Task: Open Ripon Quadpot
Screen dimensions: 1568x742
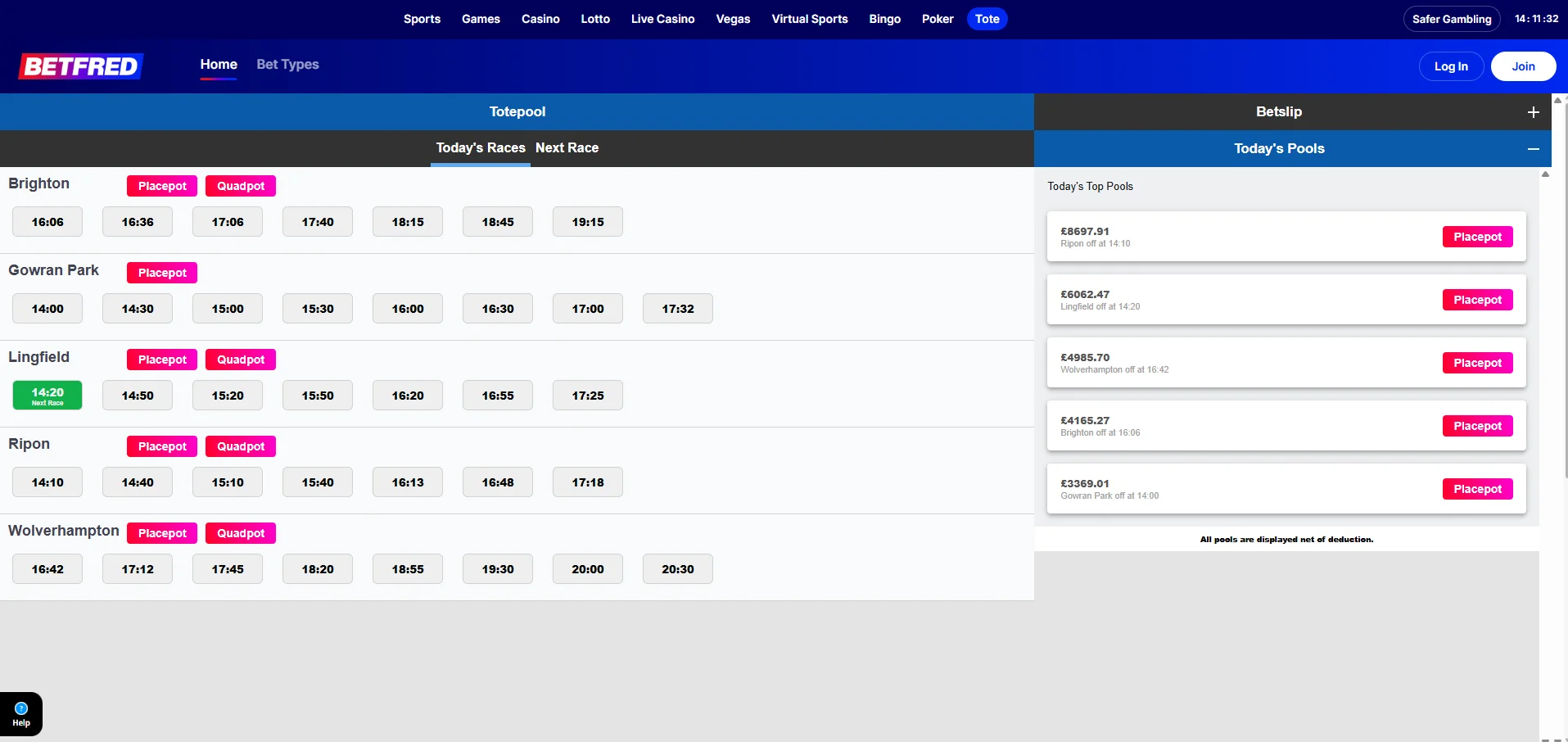Action: (241, 446)
